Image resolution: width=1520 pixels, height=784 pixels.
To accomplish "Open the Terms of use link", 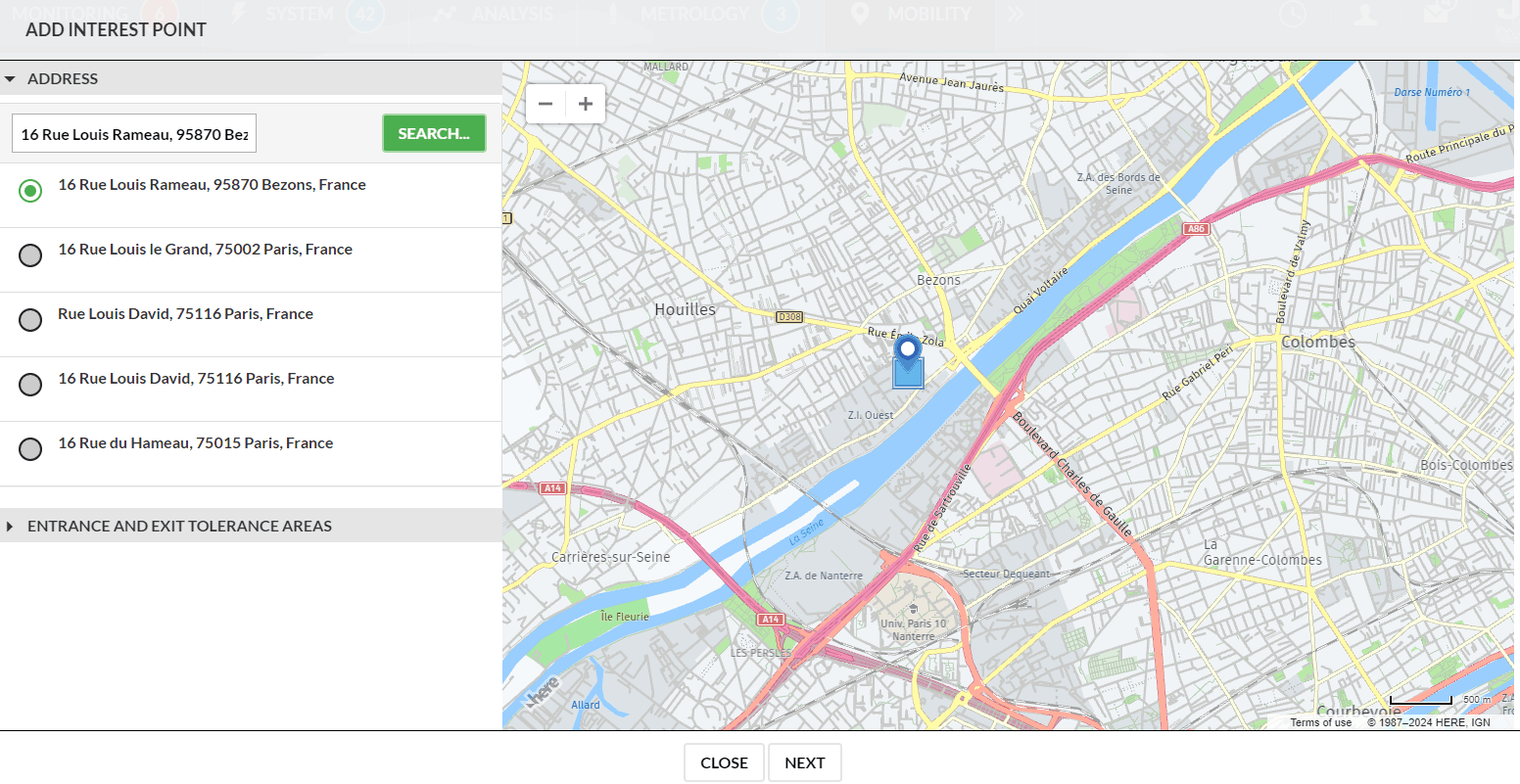I will 1320,722.
